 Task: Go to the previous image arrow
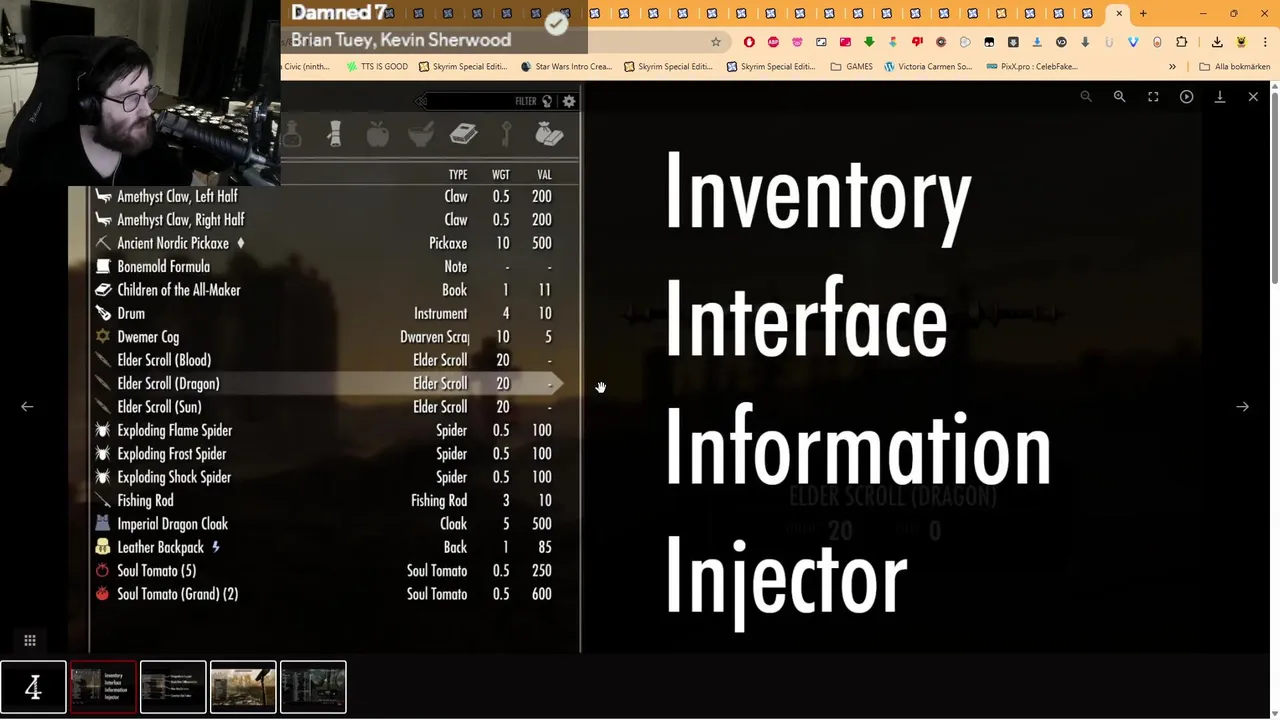[x=27, y=407]
